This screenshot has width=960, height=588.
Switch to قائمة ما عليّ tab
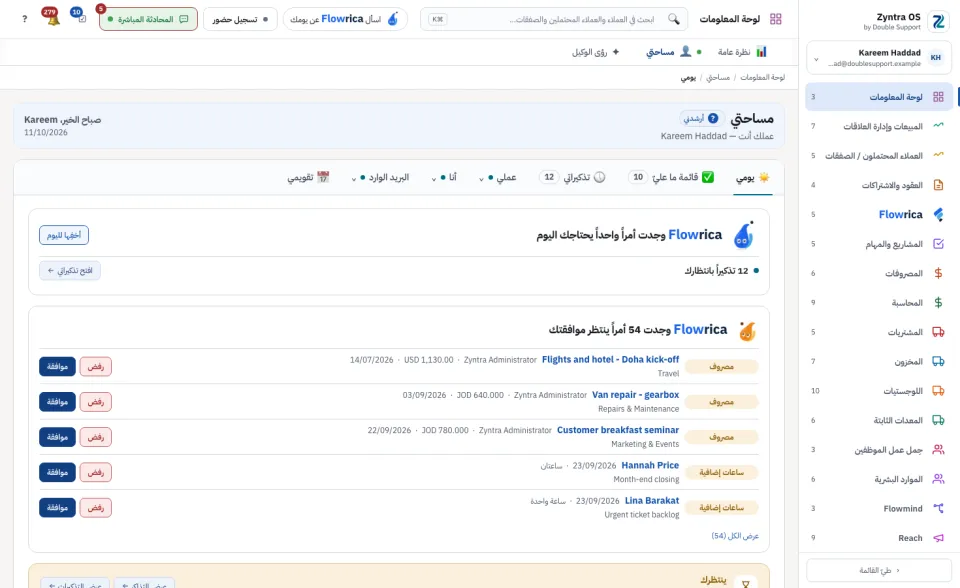(671, 178)
